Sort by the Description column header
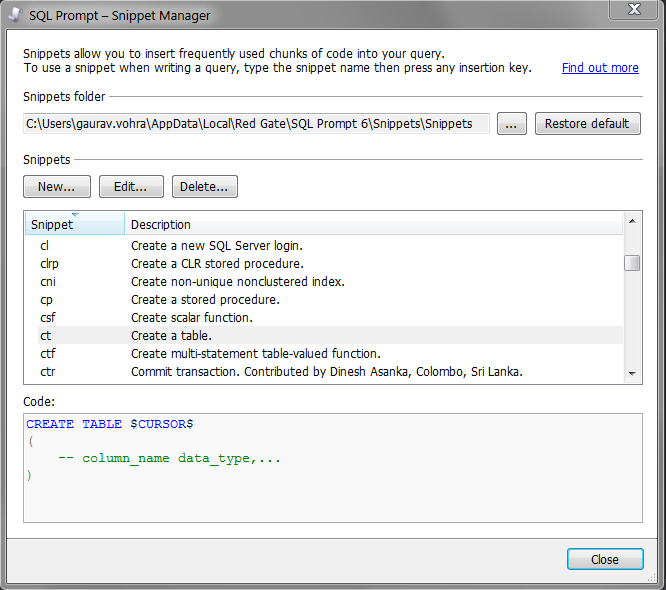The height and width of the screenshot is (590, 666). pyautogui.click(x=374, y=224)
